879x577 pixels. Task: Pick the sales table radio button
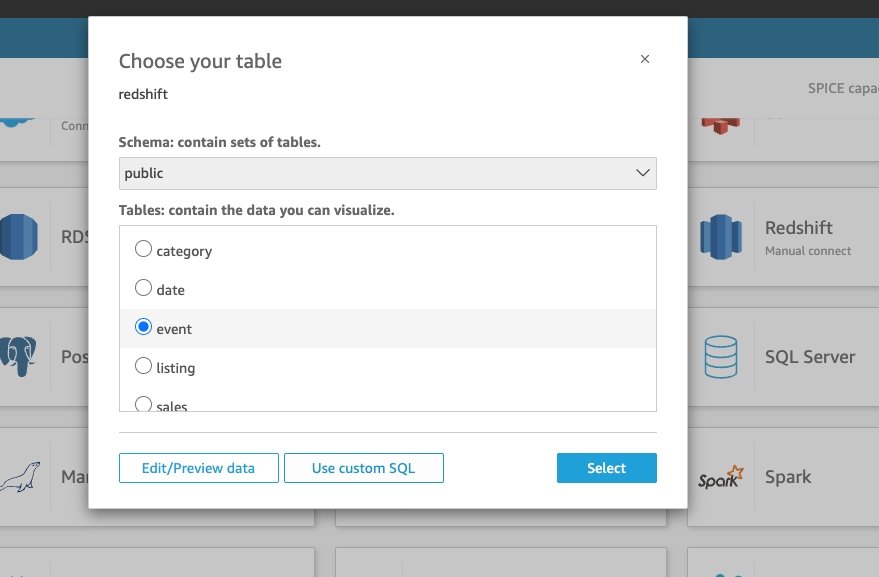(144, 404)
